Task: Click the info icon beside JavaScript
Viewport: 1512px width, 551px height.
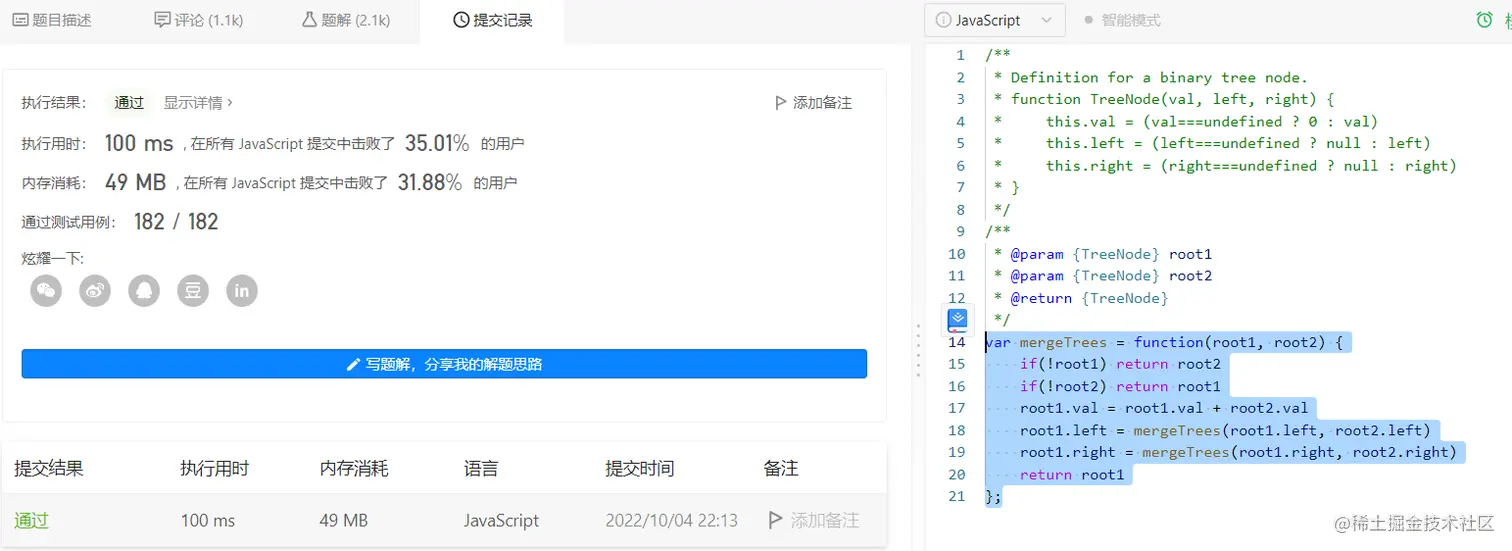Action: pos(942,20)
